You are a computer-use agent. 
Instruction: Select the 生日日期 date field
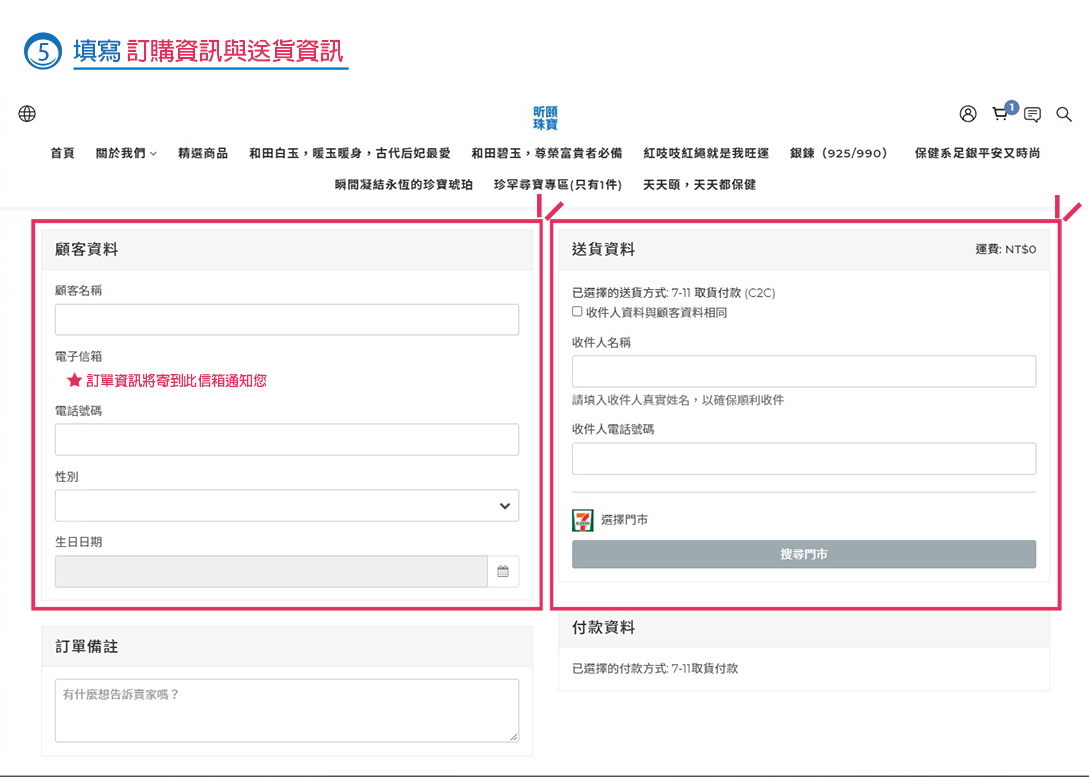click(270, 572)
